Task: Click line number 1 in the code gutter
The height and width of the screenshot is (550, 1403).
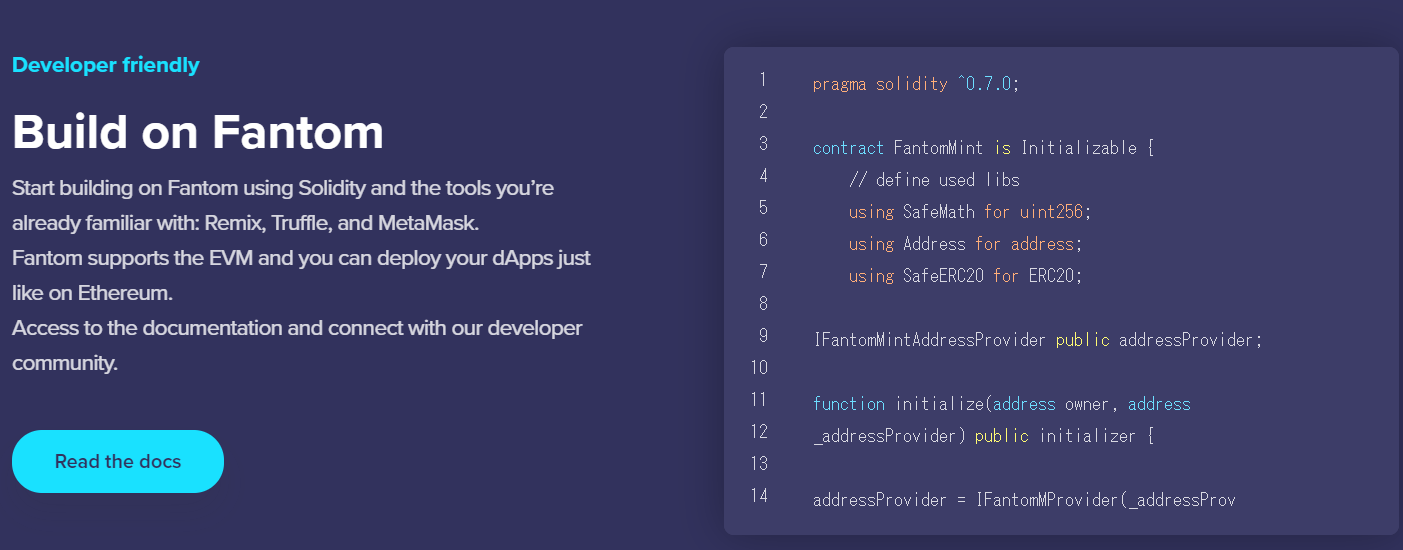Action: (762, 80)
